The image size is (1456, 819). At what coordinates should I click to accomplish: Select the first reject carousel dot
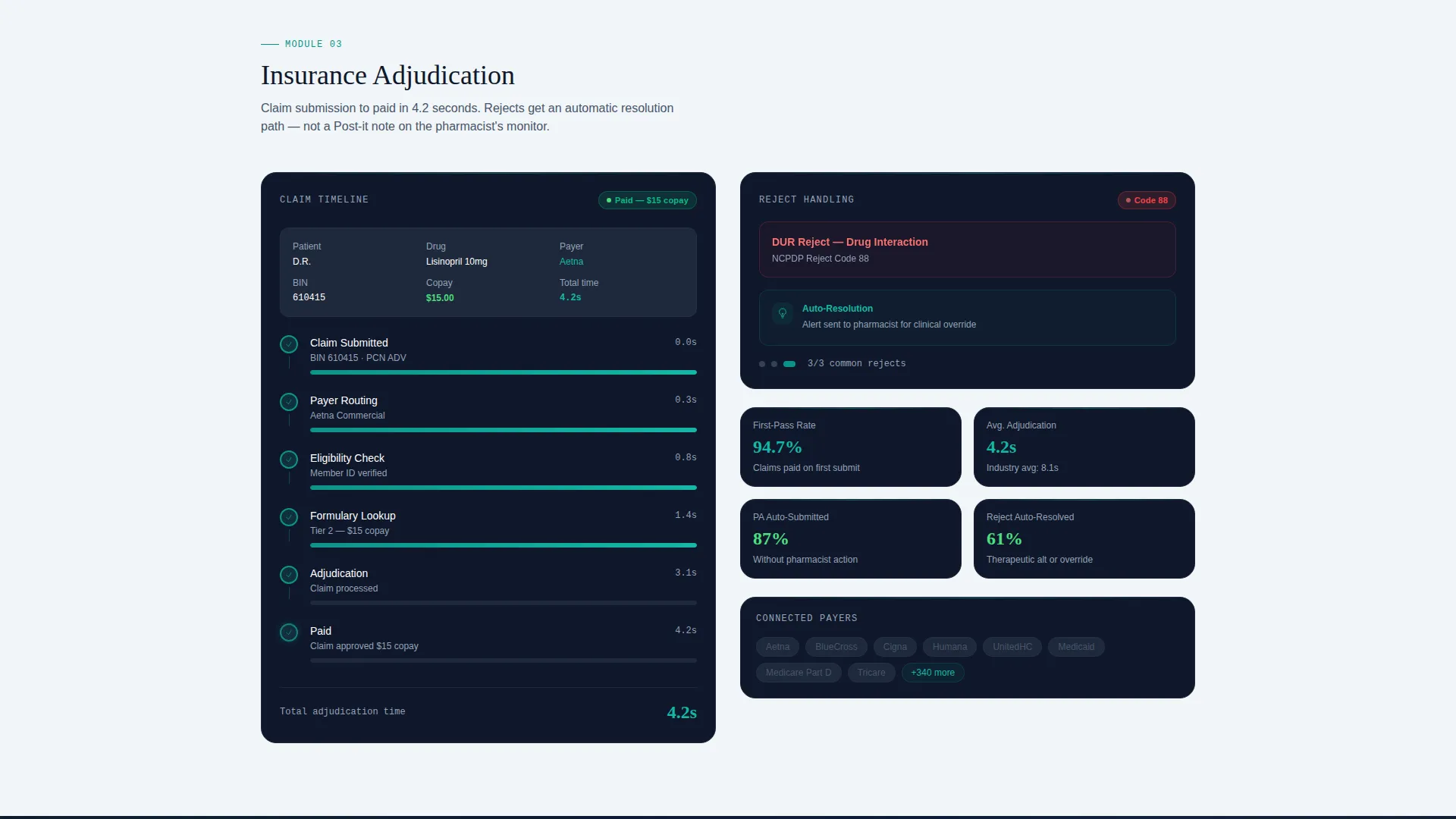[x=762, y=364]
